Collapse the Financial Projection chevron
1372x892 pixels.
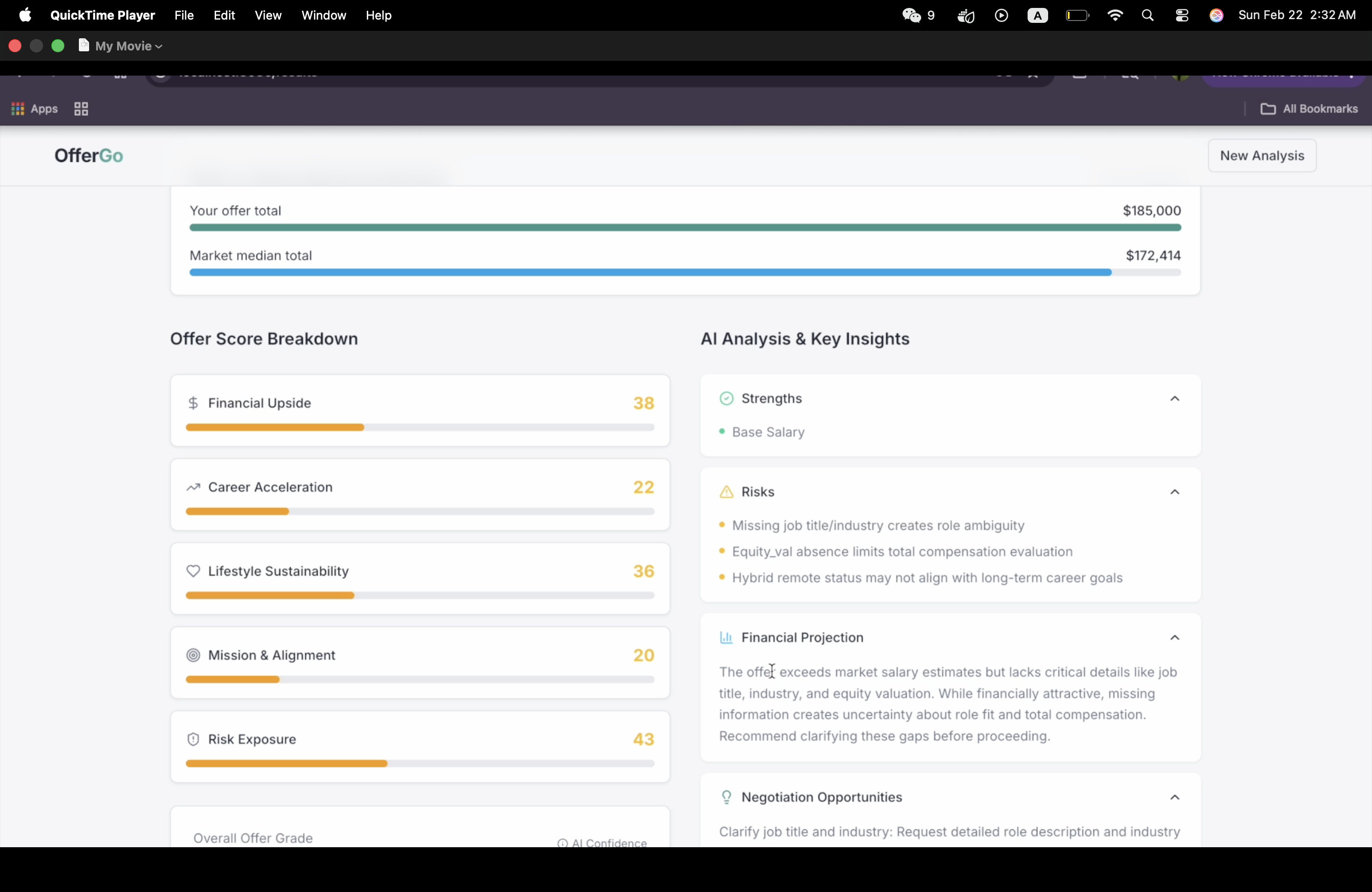pyautogui.click(x=1175, y=638)
